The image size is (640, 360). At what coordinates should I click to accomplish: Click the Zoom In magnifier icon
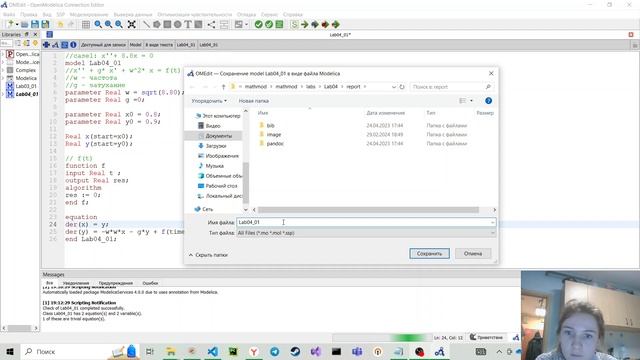coord(108,24)
